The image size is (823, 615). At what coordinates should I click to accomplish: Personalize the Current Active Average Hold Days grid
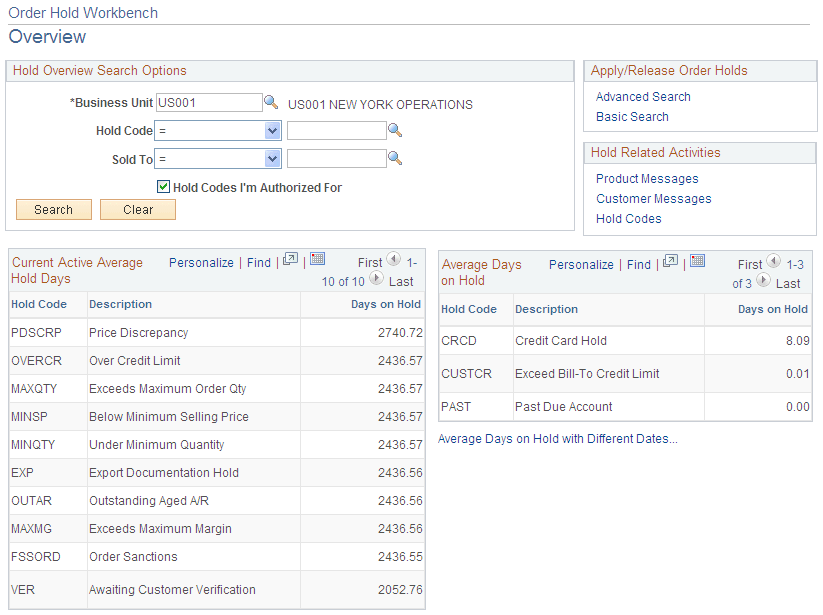click(201, 262)
